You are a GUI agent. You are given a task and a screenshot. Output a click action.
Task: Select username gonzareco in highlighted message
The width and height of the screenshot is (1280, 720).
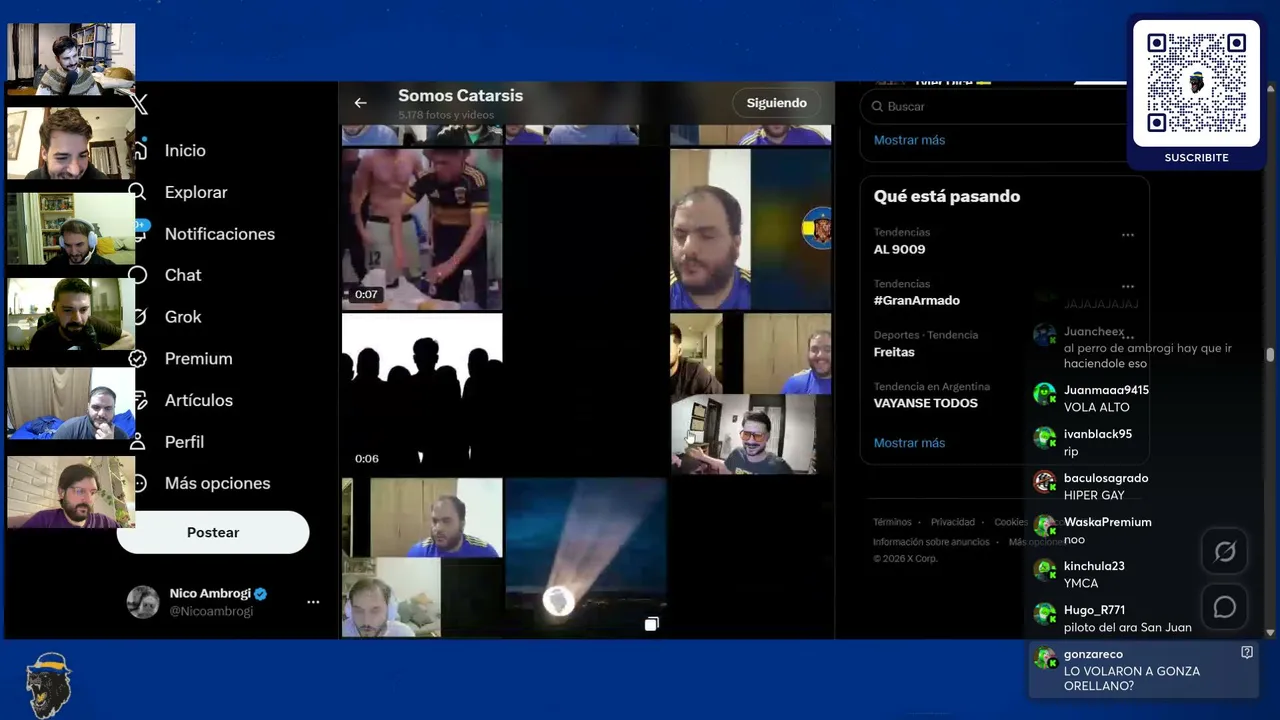(x=1093, y=654)
